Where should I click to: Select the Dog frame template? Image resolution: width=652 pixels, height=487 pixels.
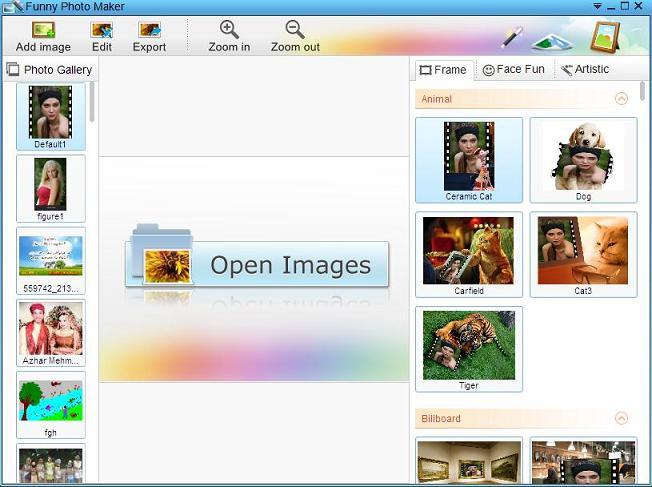583,160
